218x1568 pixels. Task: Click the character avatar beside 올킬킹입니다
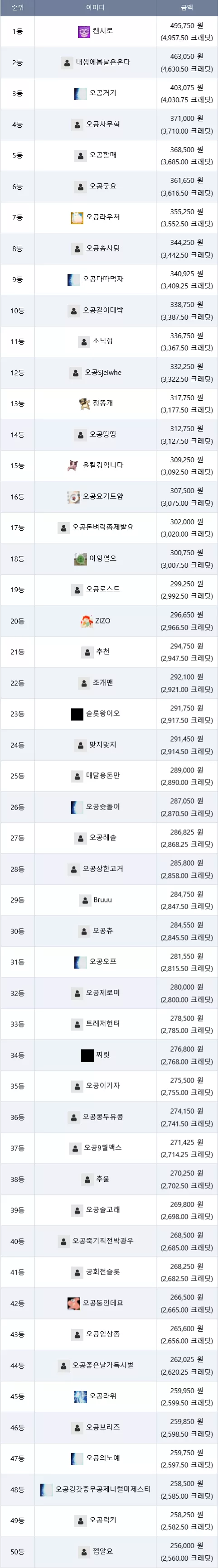(73, 465)
